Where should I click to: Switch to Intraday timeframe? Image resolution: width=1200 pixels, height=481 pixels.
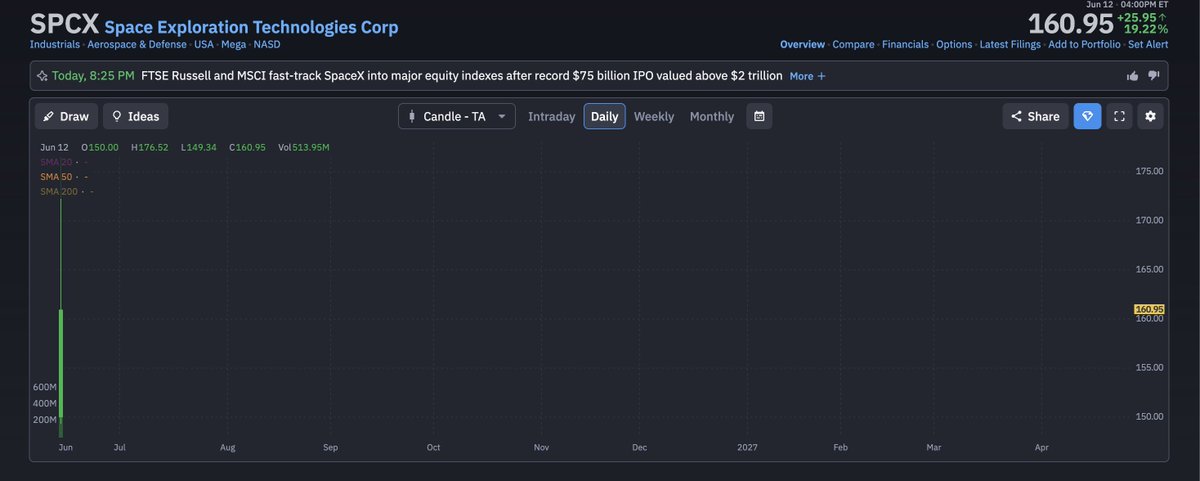tap(552, 116)
